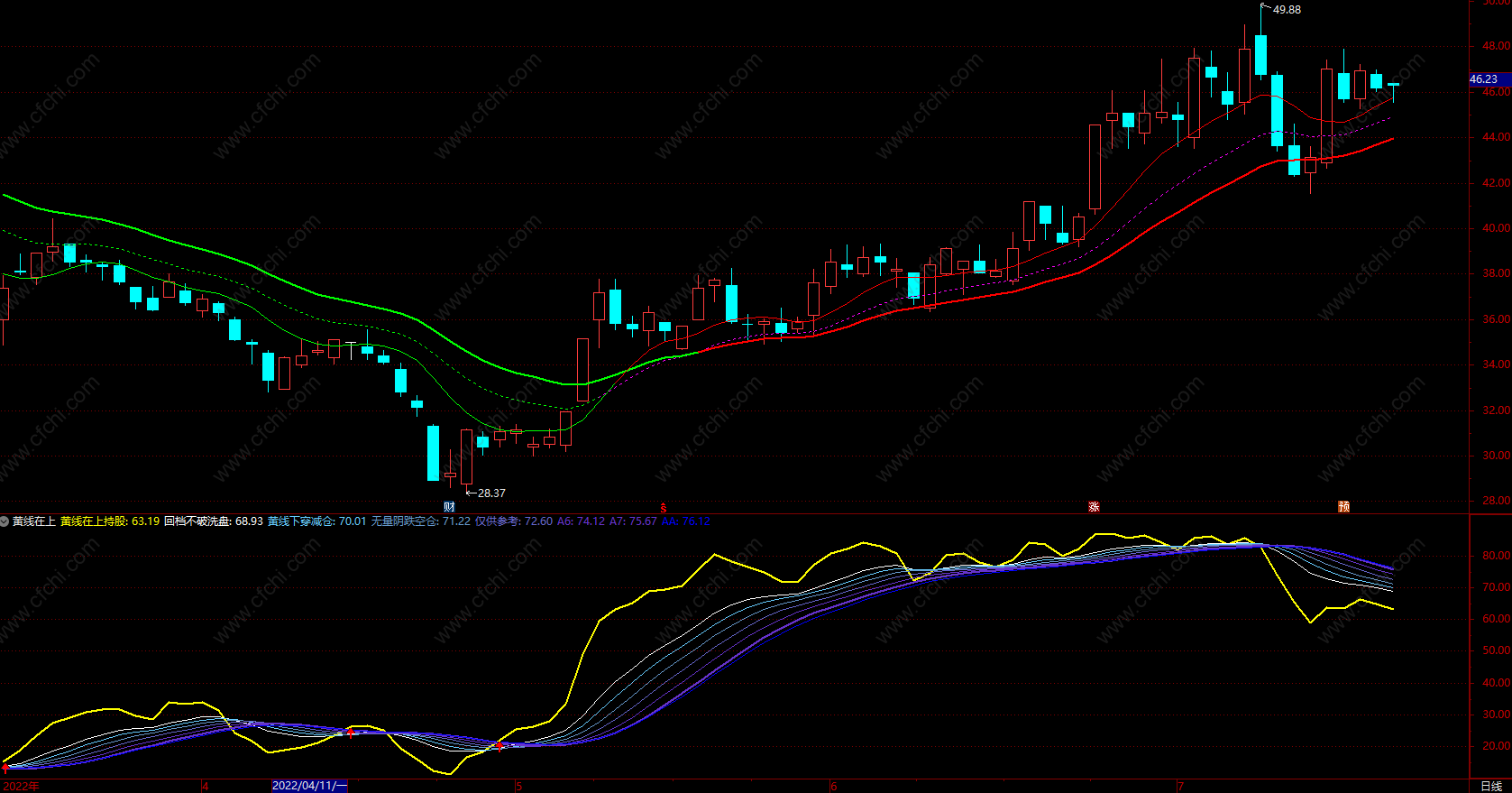Click the indicator name 黄线在上
The image size is (1512, 793).
click(34, 521)
